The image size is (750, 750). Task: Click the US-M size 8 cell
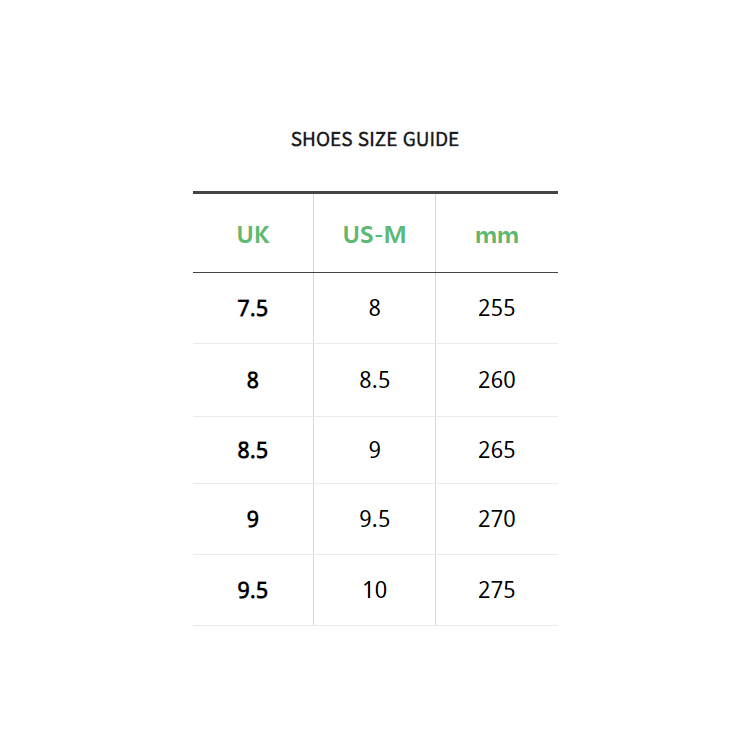374,308
